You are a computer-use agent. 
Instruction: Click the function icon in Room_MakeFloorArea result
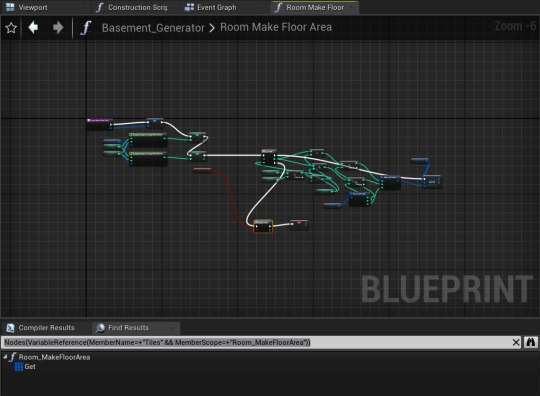pos(13,357)
